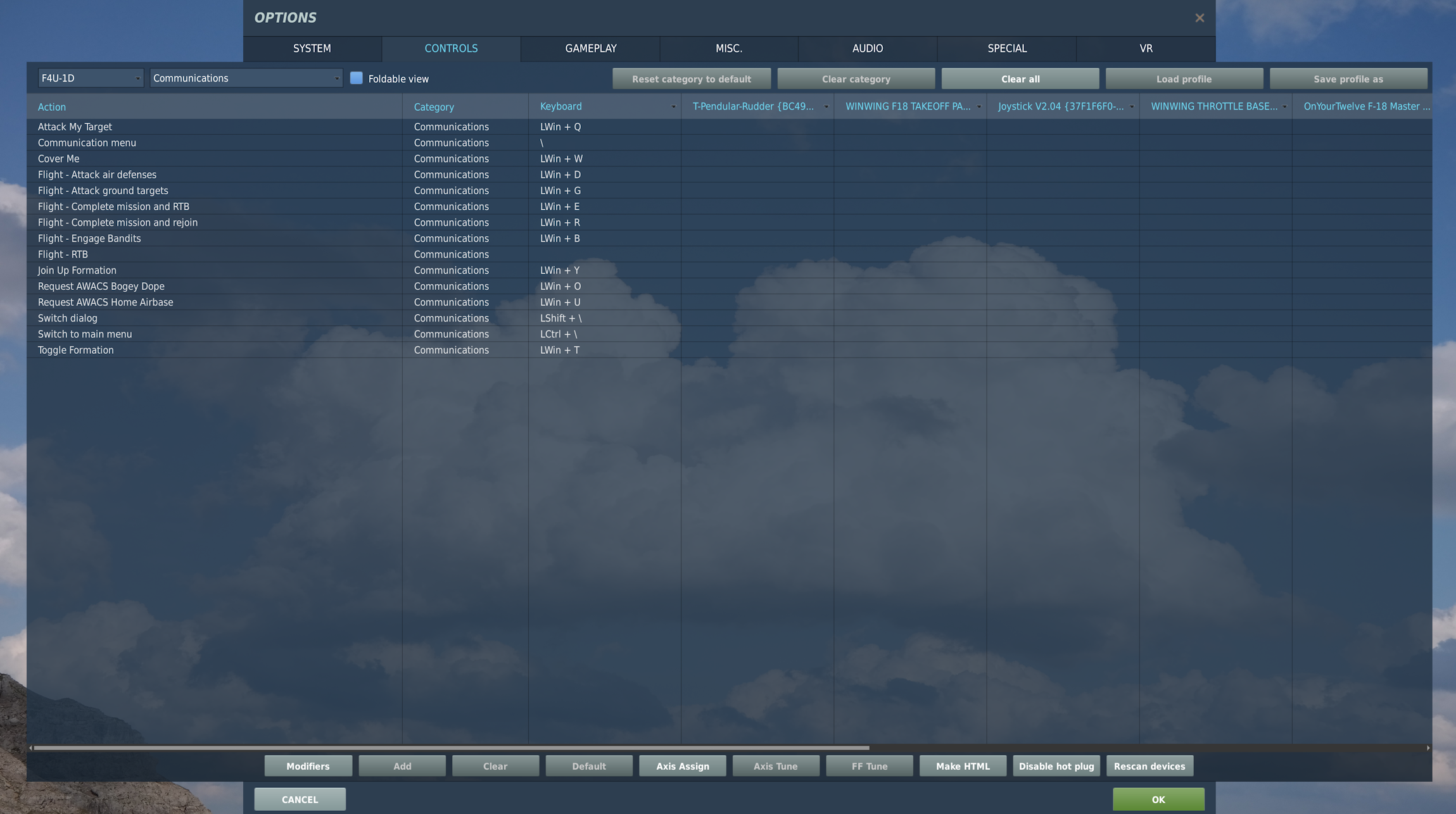Select the Communication menu action row
The image size is (1456, 814).
click(x=729, y=142)
